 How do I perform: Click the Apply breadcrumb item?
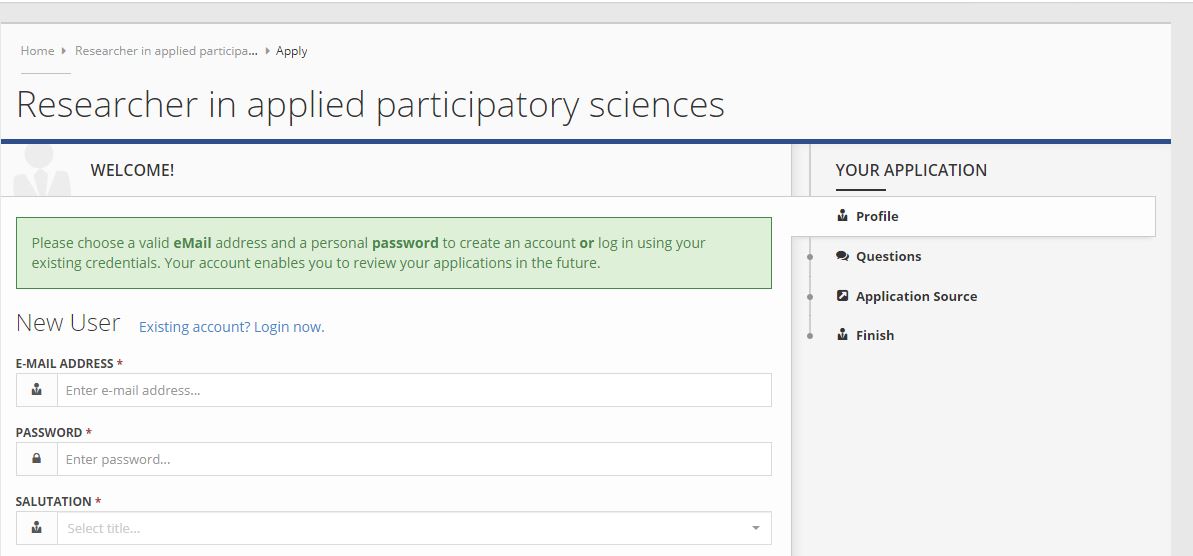(x=292, y=51)
